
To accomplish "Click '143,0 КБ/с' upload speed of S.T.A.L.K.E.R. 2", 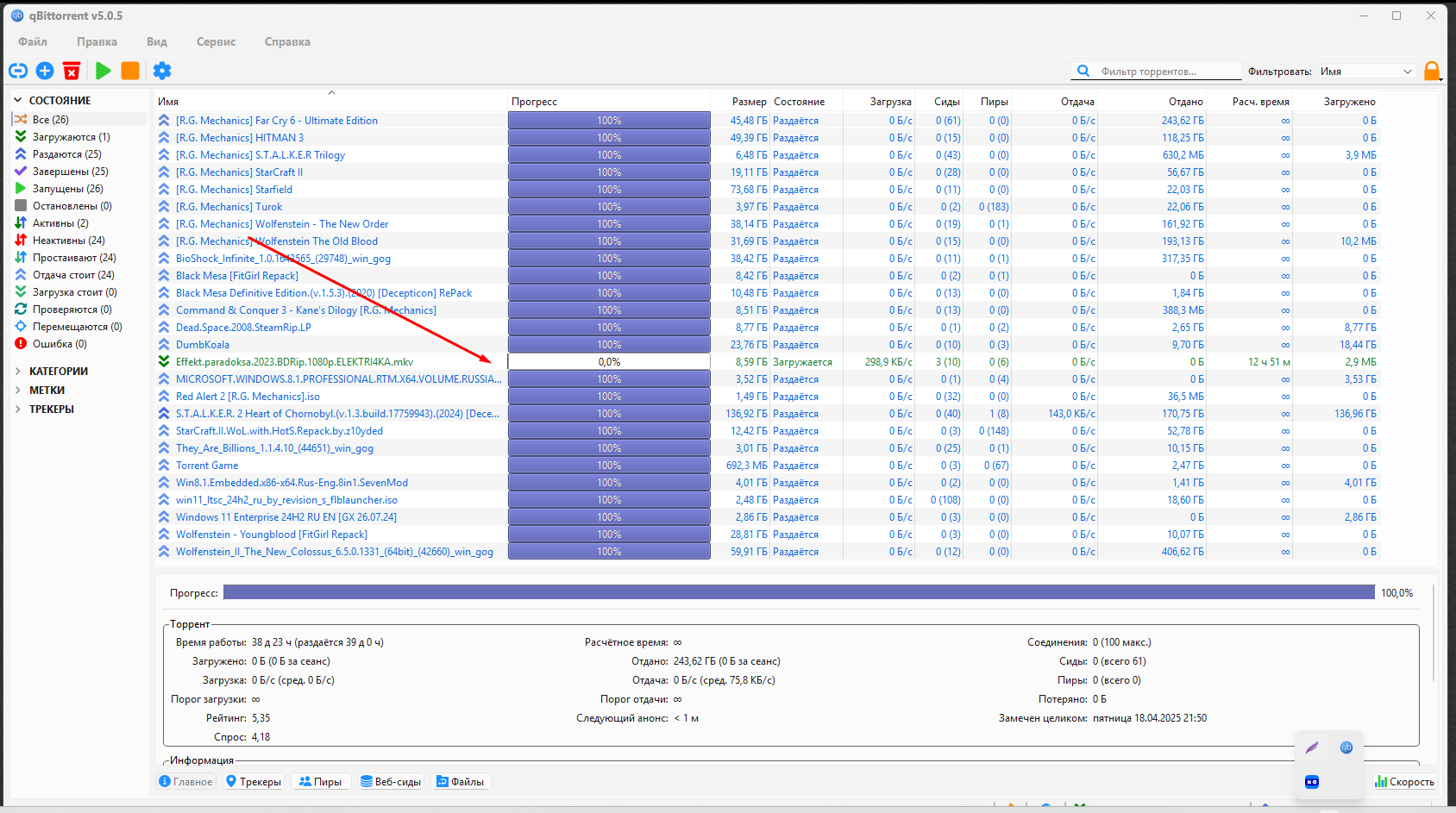I will tap(1071, 413).
